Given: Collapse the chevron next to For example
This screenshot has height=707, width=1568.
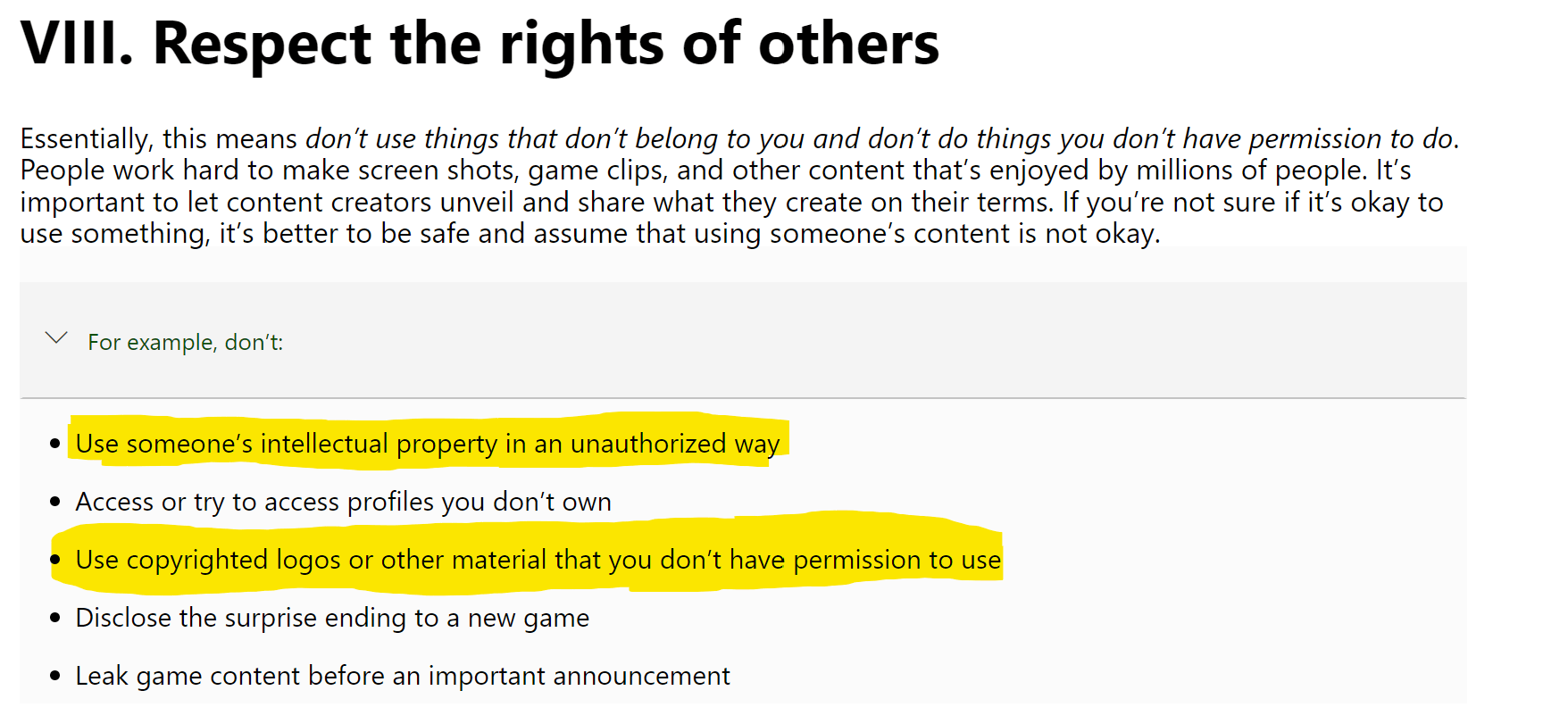Looking at the screenshot, I should tap(56, 338).
